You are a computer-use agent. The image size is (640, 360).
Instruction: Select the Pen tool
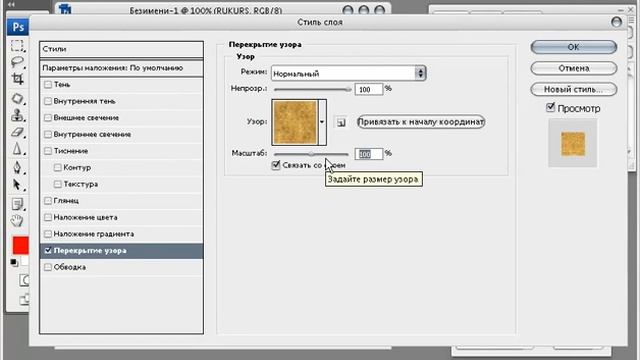point(17,167)
